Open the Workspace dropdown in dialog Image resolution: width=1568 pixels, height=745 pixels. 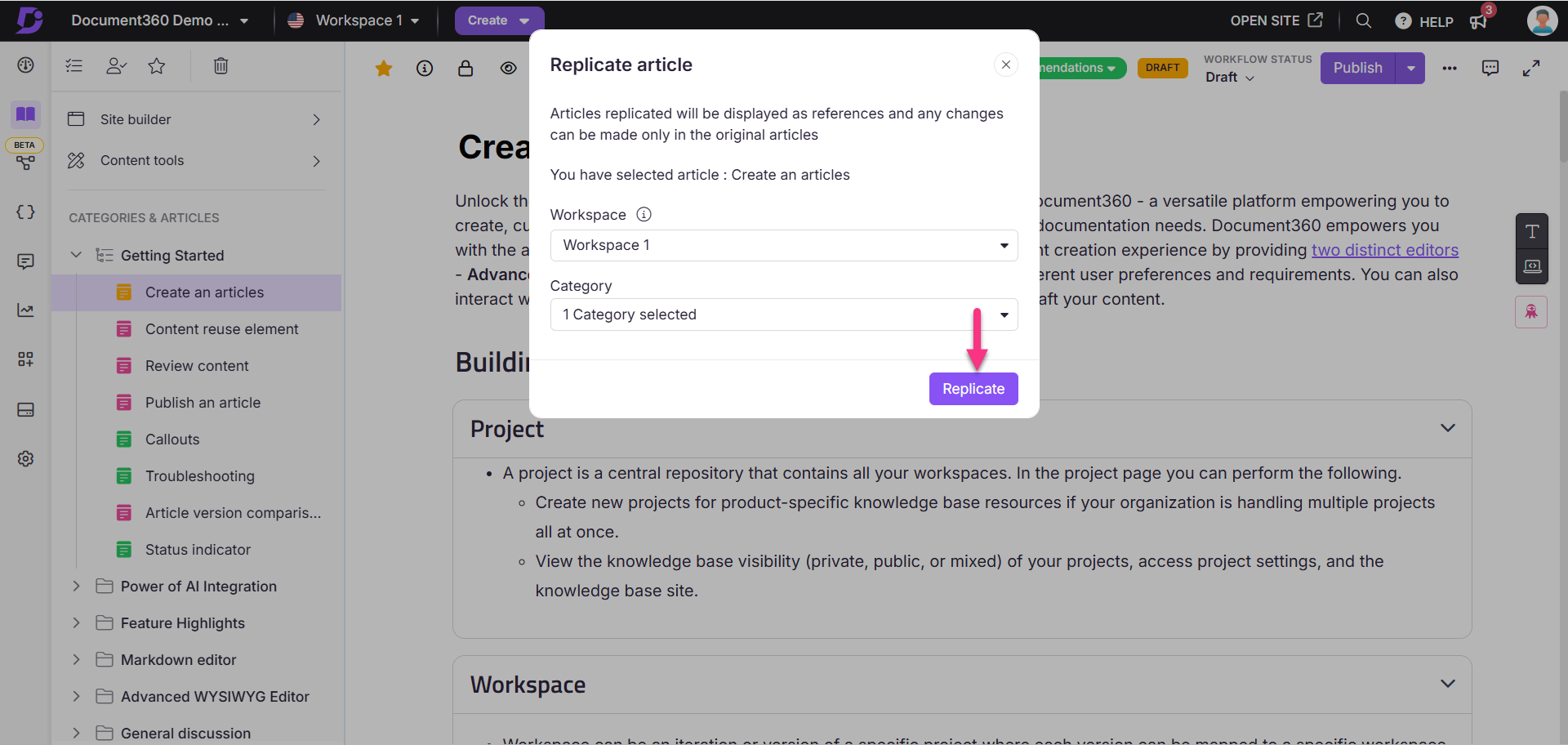click(x=784, y=245)
